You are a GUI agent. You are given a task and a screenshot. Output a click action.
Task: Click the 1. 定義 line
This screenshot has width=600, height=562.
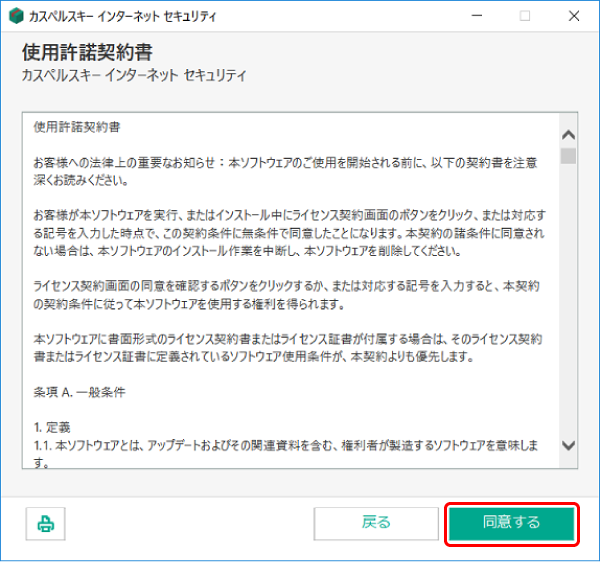point(52,427)
